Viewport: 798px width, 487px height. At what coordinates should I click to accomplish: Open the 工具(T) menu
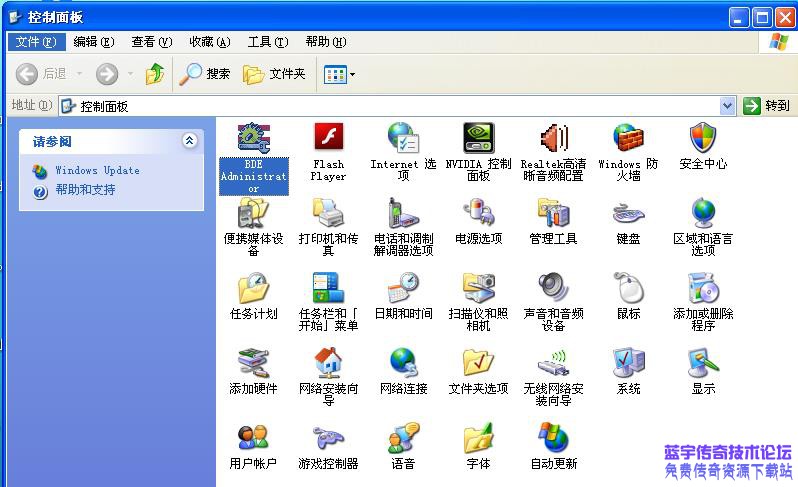pyautogui.click(x=267, y=42)
